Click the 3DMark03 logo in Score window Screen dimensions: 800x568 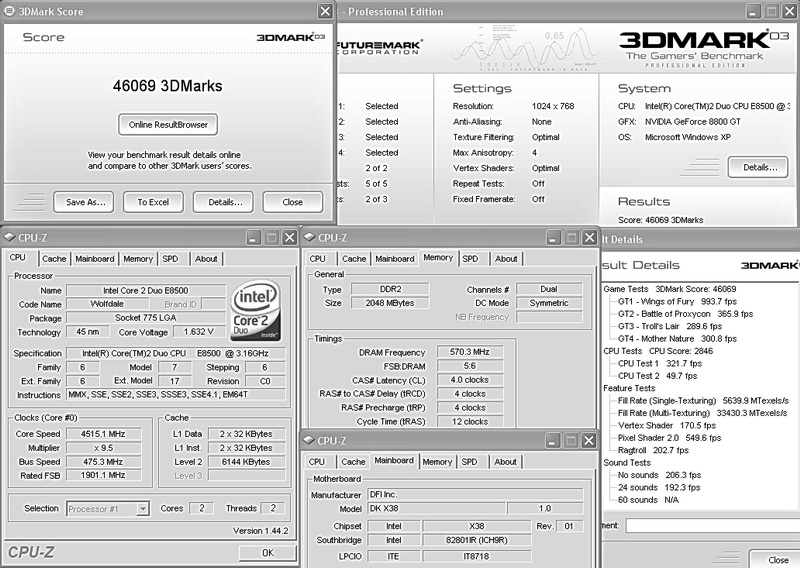(291, 37)
